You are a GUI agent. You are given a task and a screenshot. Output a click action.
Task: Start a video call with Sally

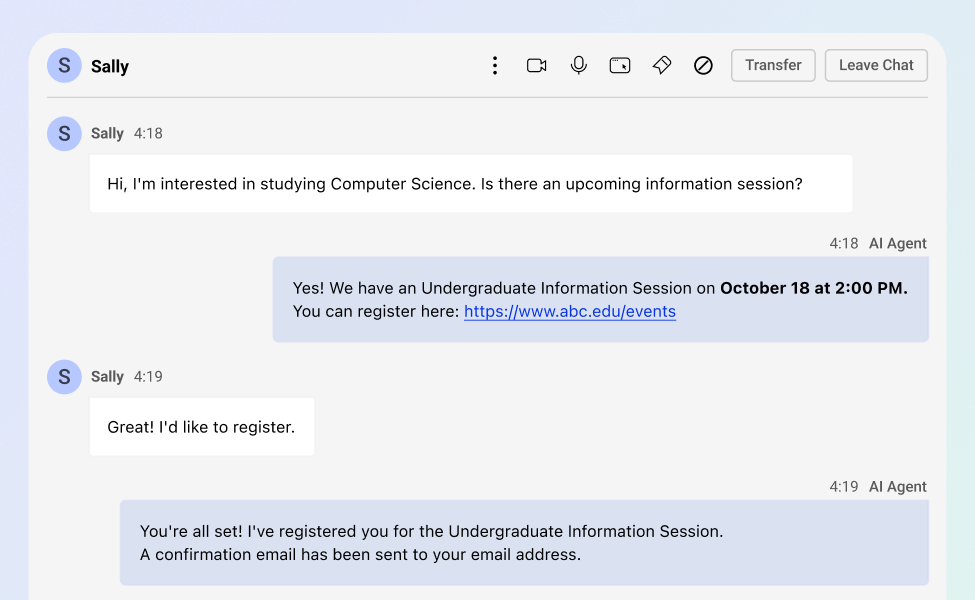coord(537,65)
